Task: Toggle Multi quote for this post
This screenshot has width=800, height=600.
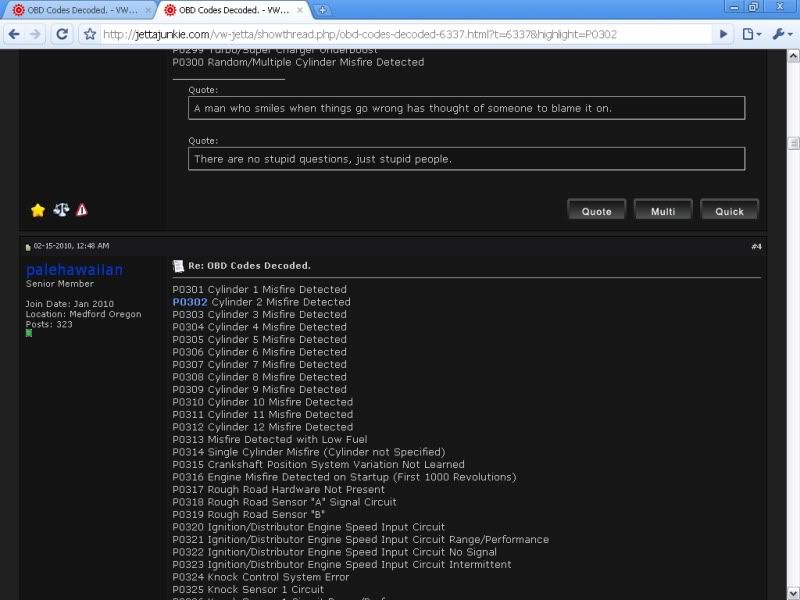Action: 663,211
